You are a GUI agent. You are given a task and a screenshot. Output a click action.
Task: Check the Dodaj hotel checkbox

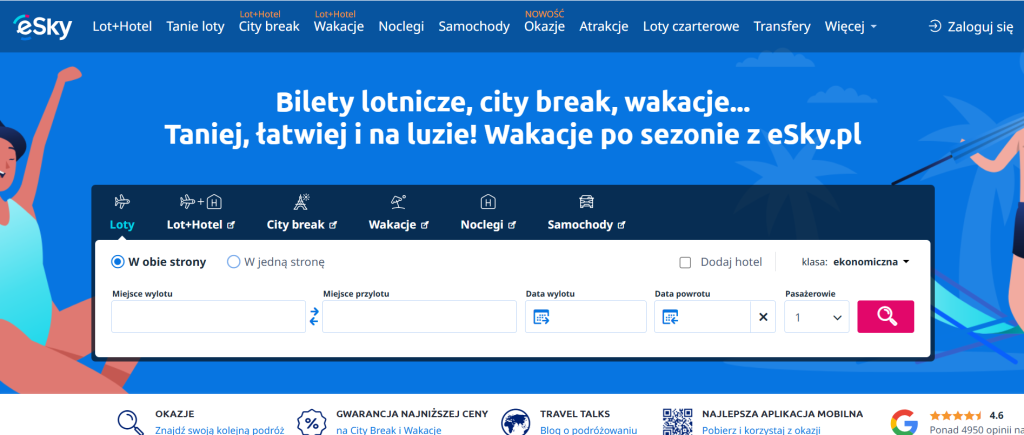point(685,263)
